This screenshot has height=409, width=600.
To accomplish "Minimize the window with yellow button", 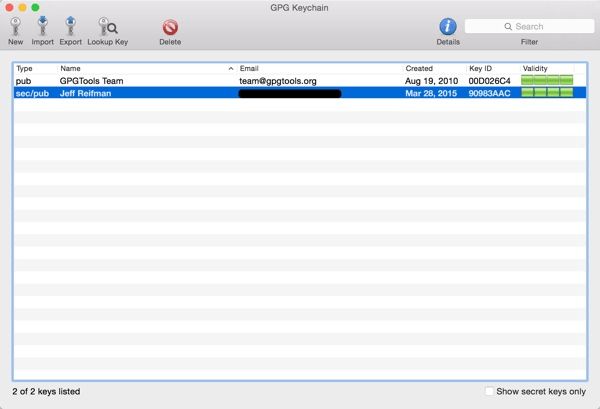I will point(23,7).
